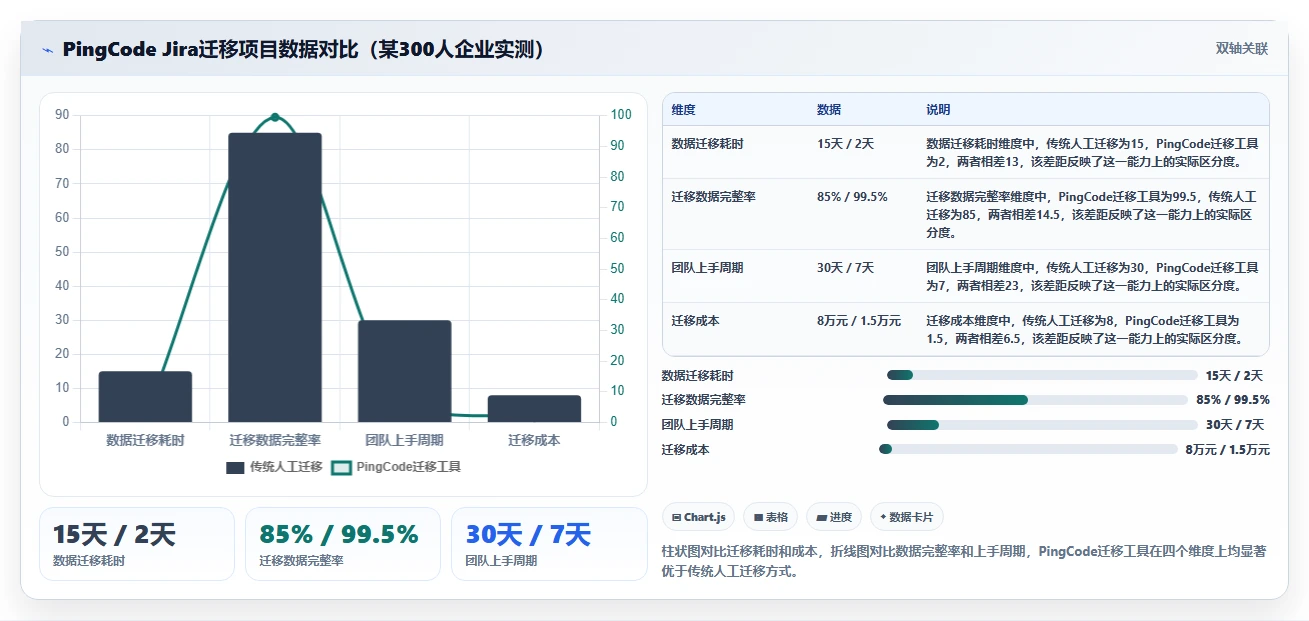Click the table cell 8万元 / 1.5万元

click(x=859, y=321)
